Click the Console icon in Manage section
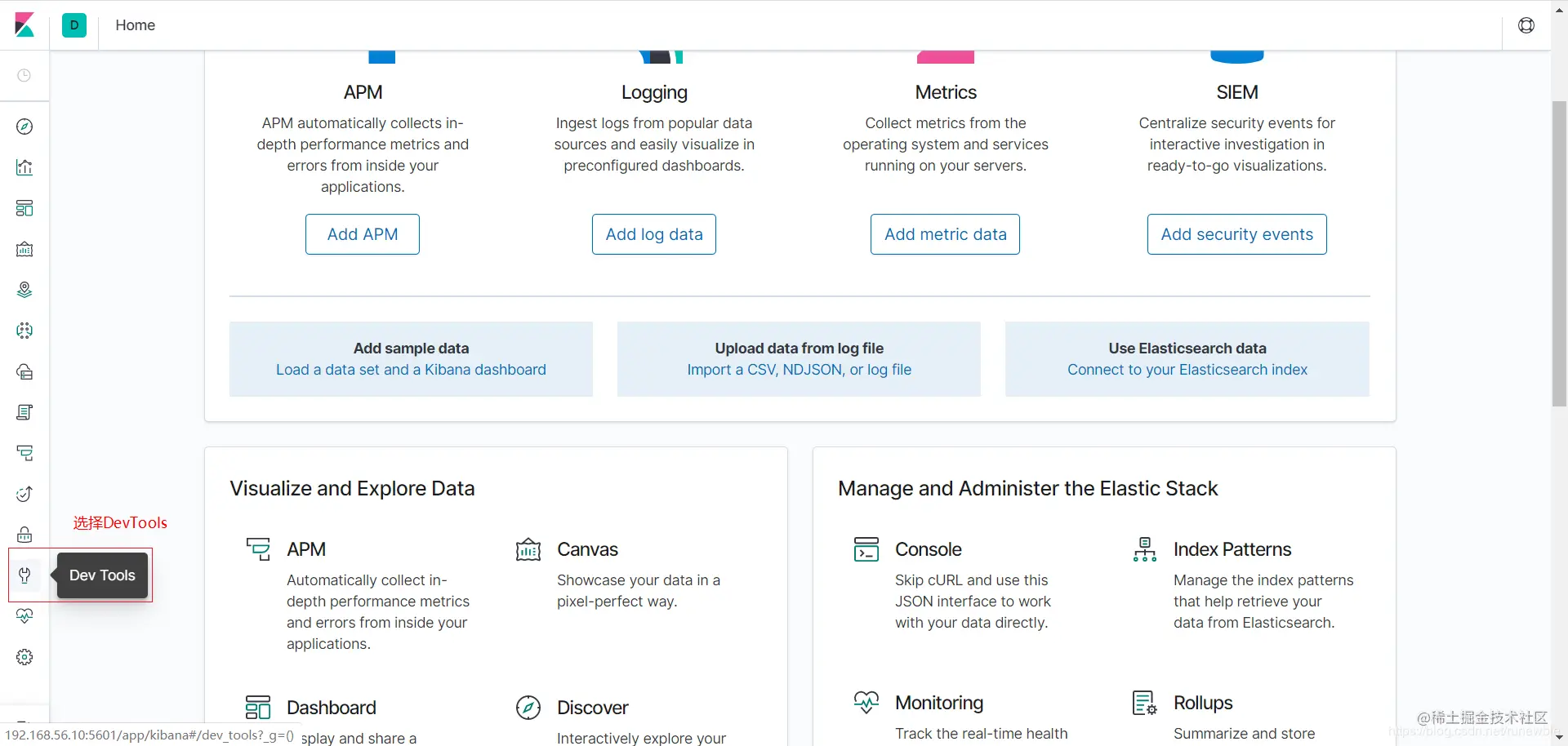The height and width of the screenshot is (746, 1568). [x=866, y=549]
